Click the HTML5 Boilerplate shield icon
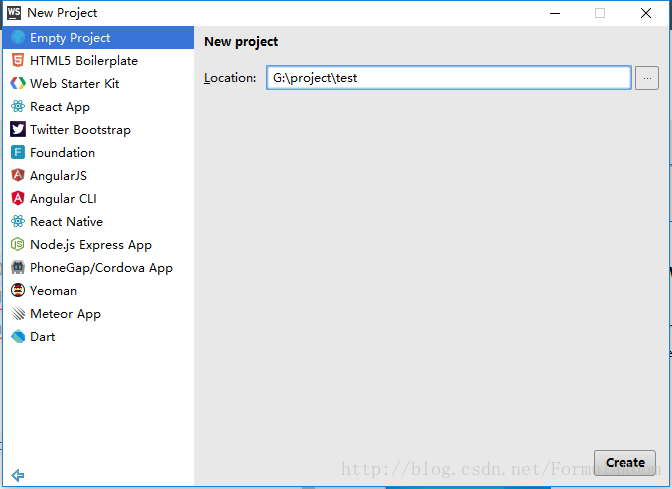This screenshot has width=672, height=489. coord(18,60)
